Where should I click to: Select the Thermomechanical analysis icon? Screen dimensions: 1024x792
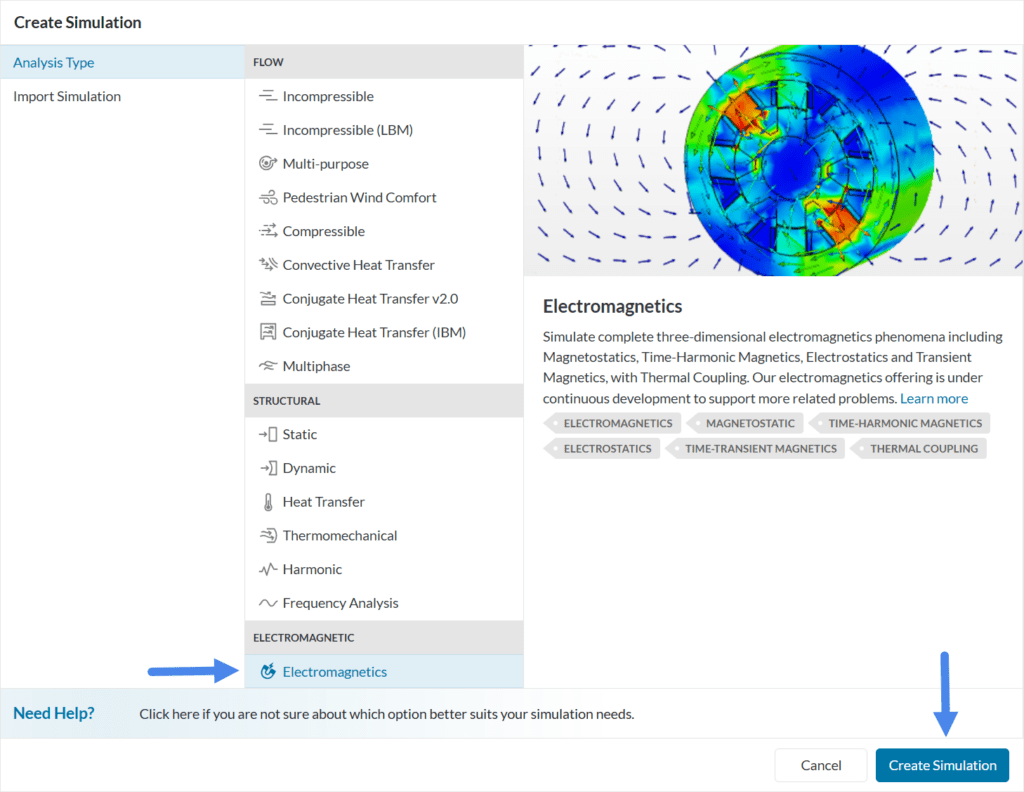click(x=268, y=535)
